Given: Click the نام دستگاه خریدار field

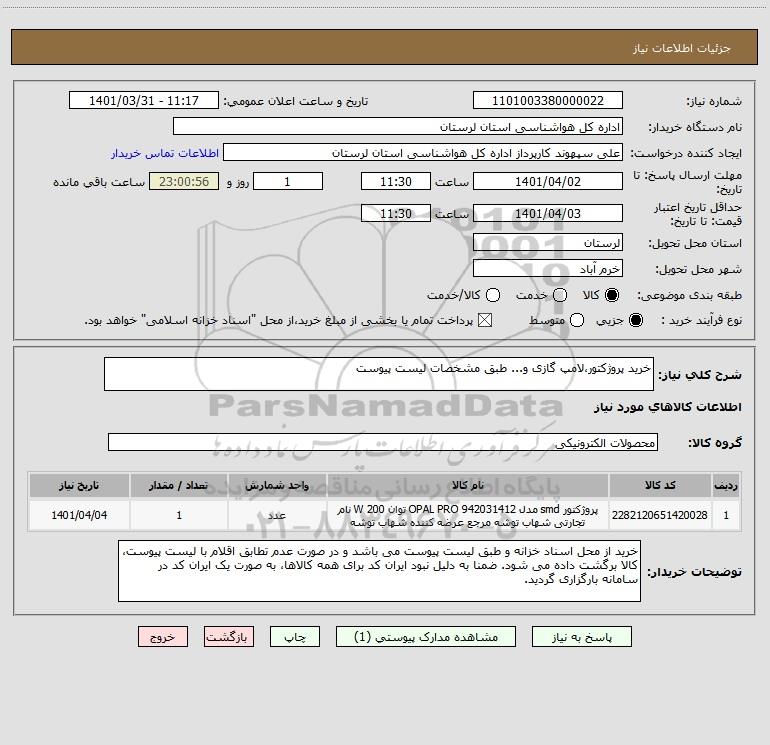Looking at the screenshot, I should click(x=398, y=127).
